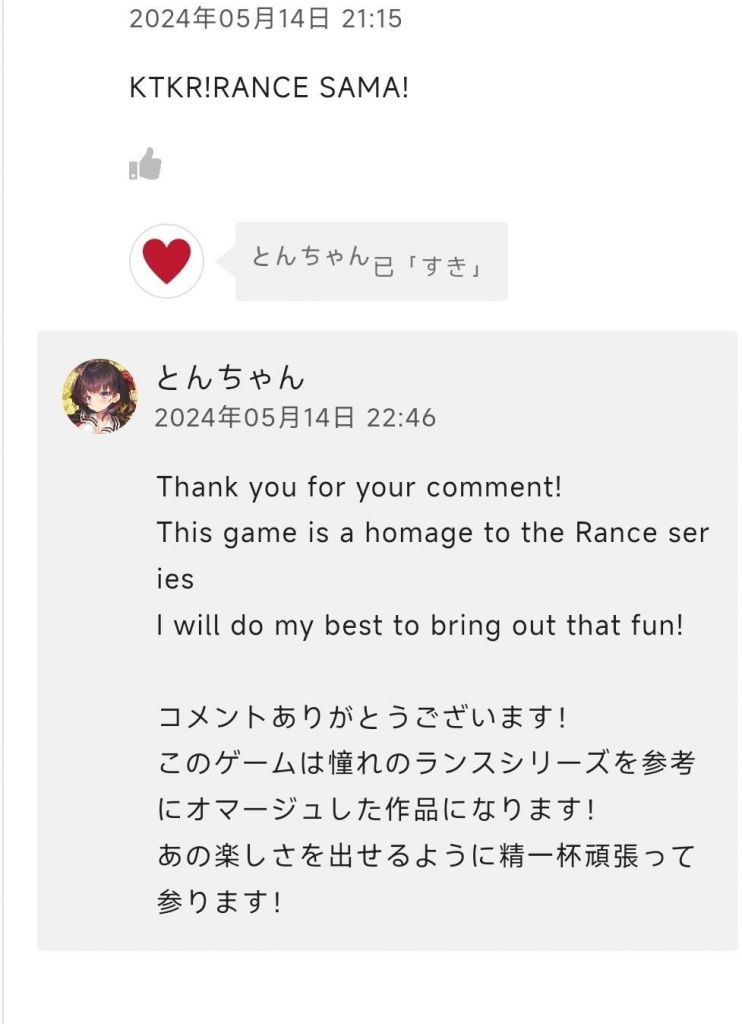Viewport: 742px width, 1024px height.
Task: Click the とんちゃん username in the reply
Action: (x=230, y=378)
